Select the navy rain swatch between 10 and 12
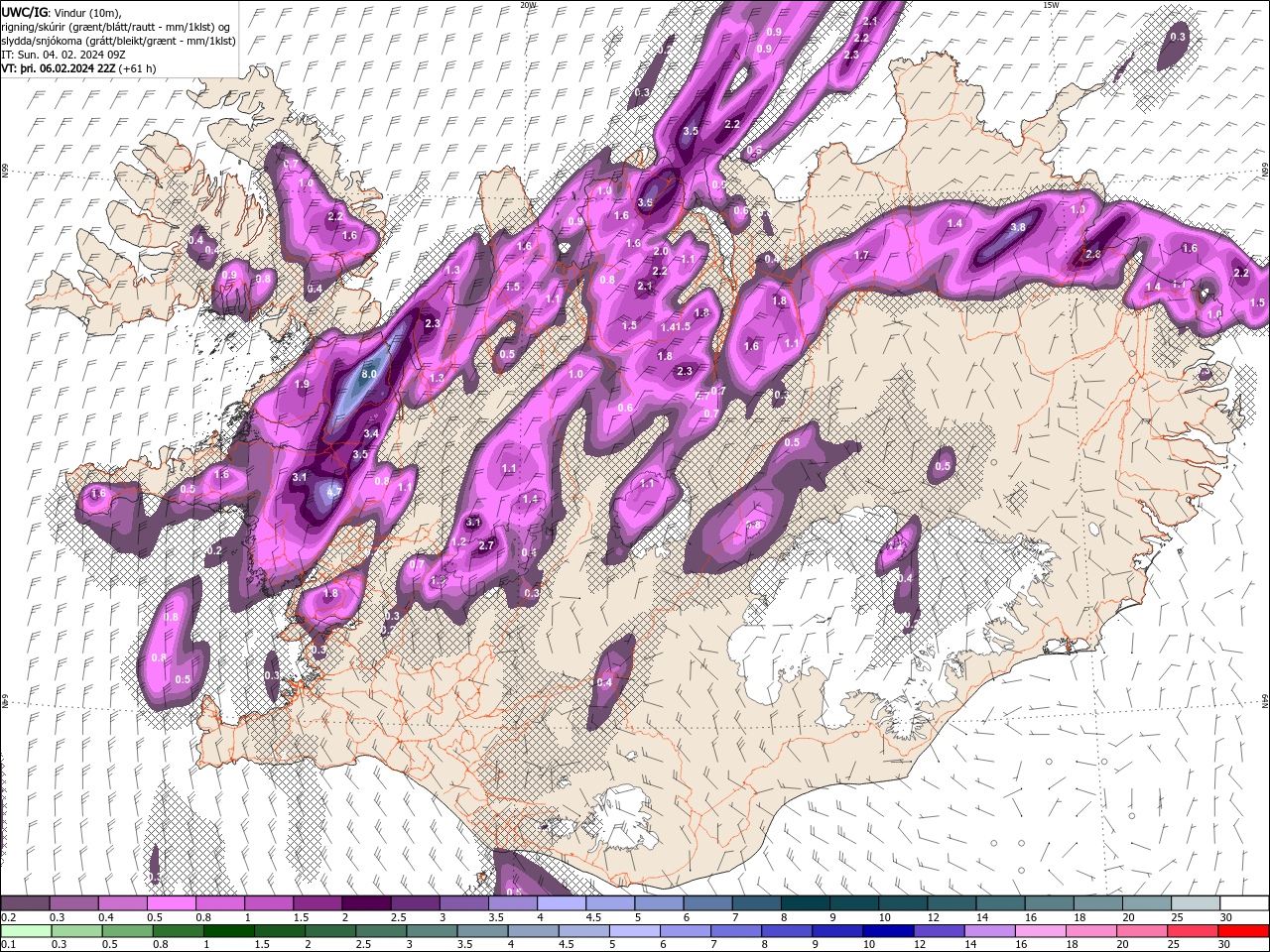 888,930
